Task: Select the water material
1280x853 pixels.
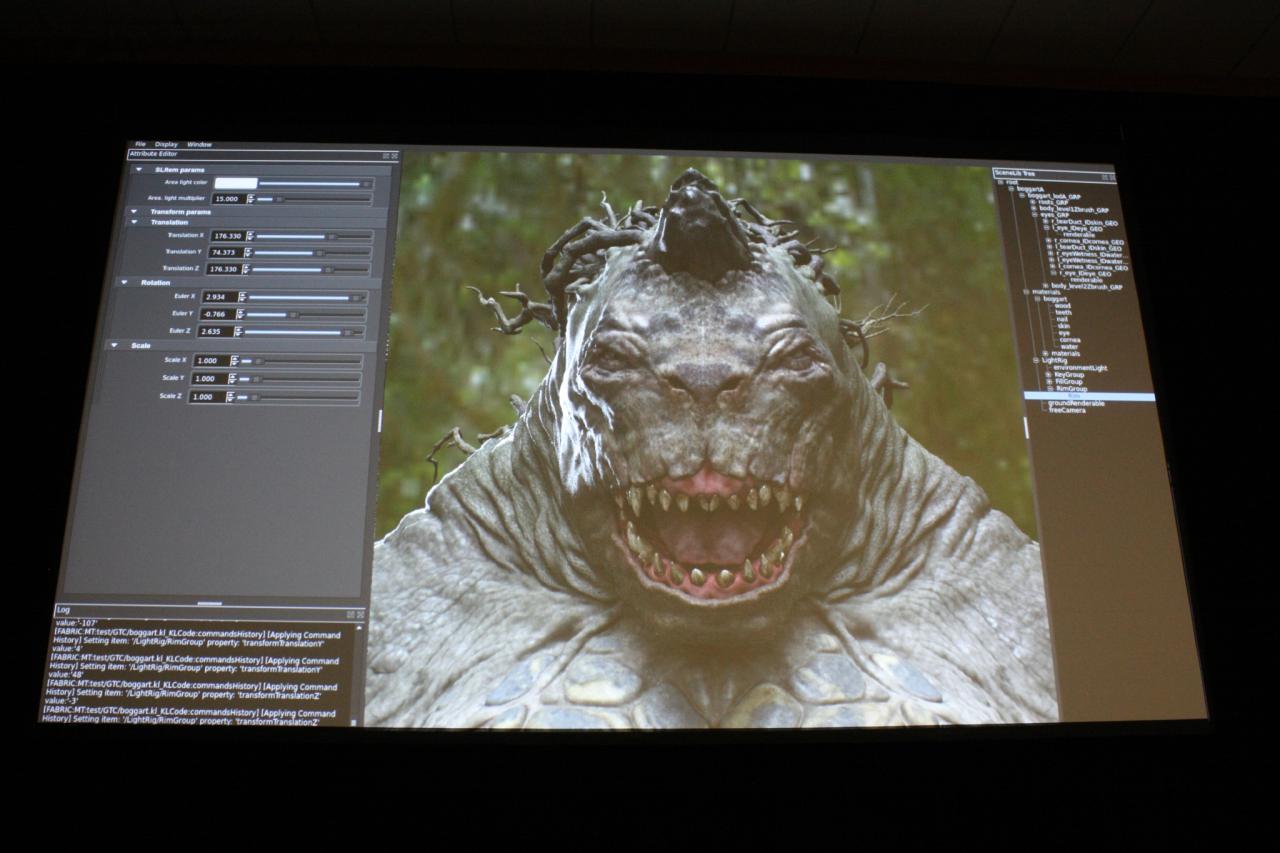Action: (x=1069, y=346)
